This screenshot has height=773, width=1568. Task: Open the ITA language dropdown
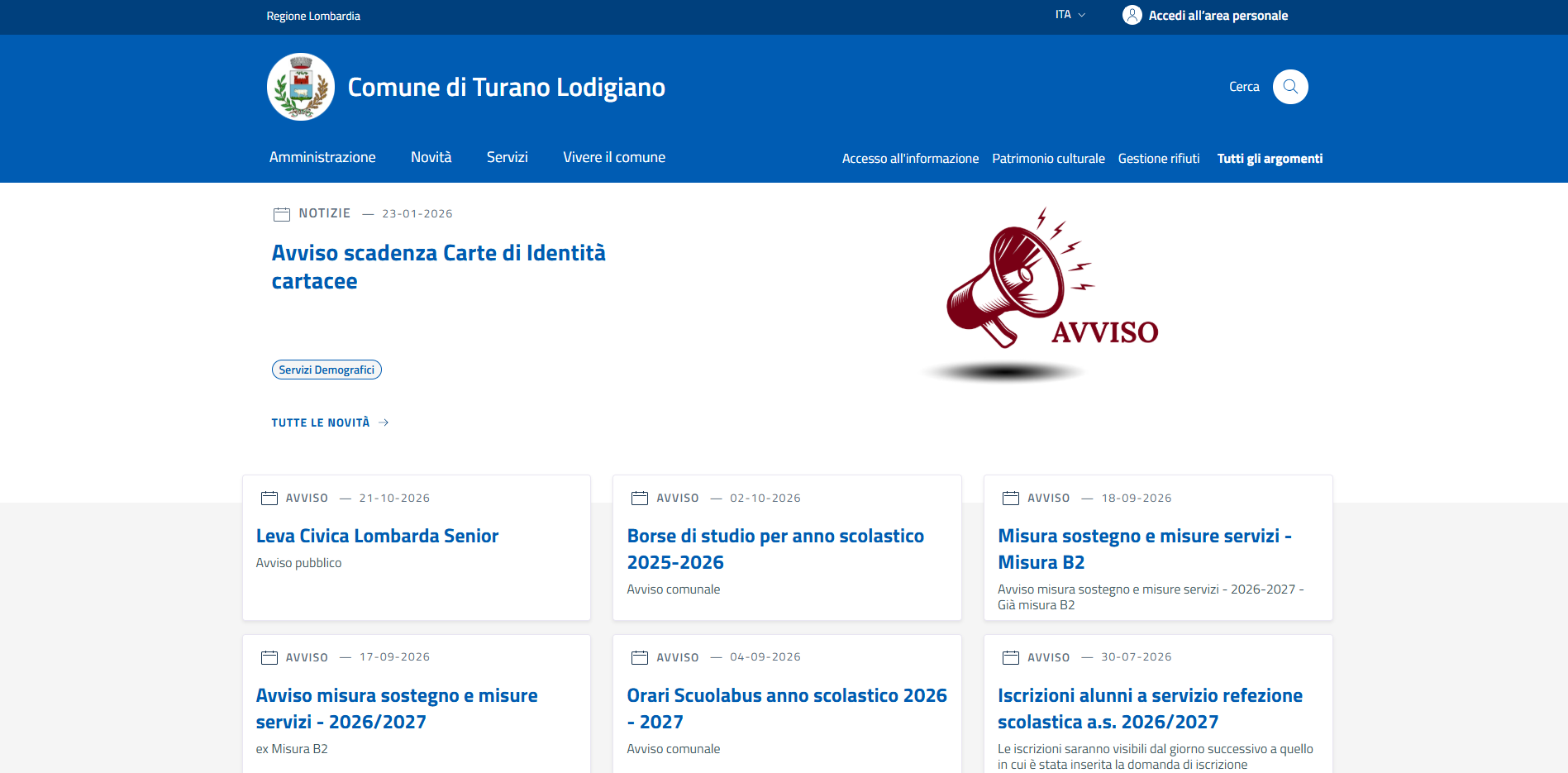(x=1070, y=15)
